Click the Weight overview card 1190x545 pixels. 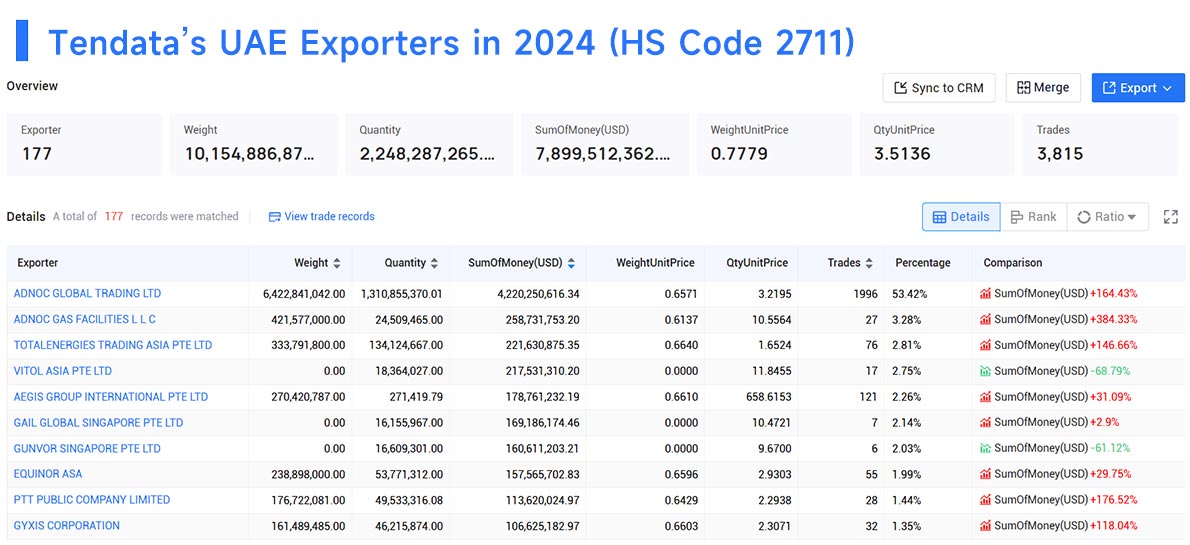tap(253, 144)
